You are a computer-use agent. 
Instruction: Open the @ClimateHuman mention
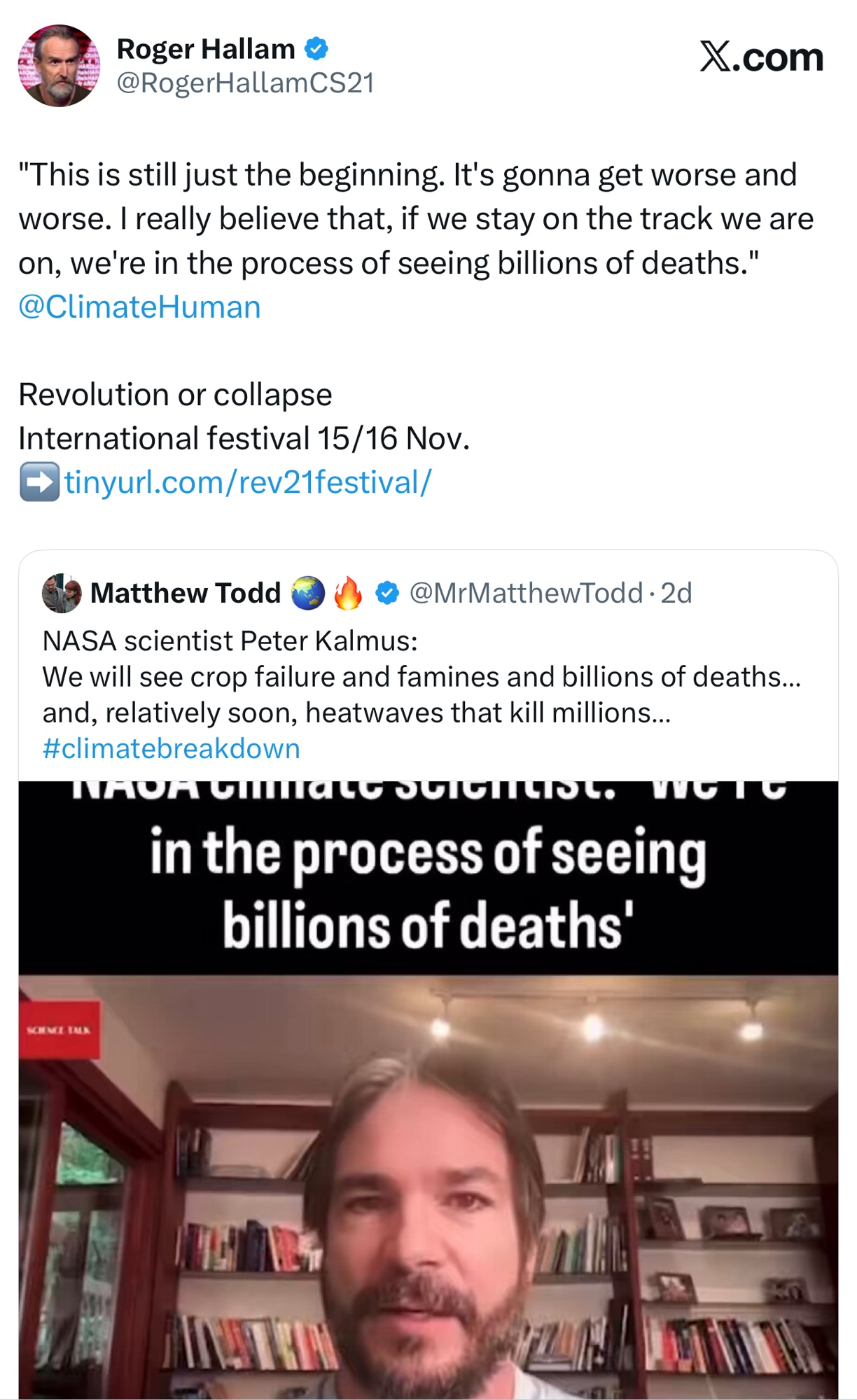click(x=139, y=307)
